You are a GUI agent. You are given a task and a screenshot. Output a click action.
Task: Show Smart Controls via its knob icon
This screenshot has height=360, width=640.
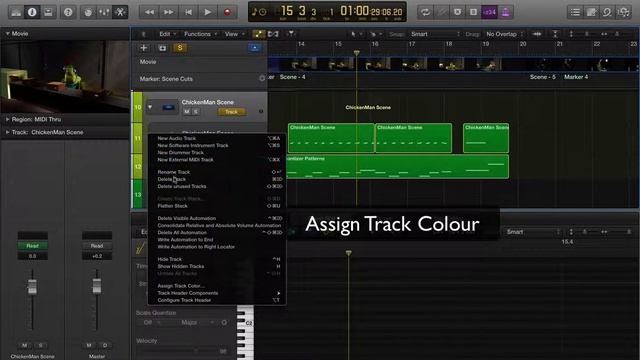click(88, 12)
